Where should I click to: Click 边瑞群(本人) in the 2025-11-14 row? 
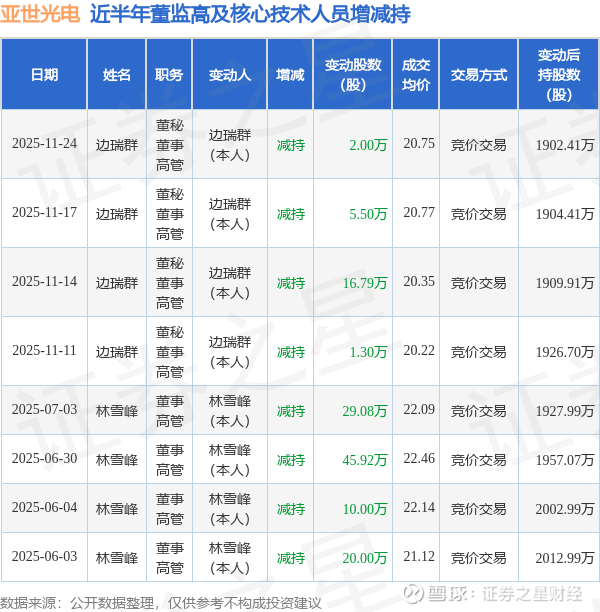(x=230, y=283)
